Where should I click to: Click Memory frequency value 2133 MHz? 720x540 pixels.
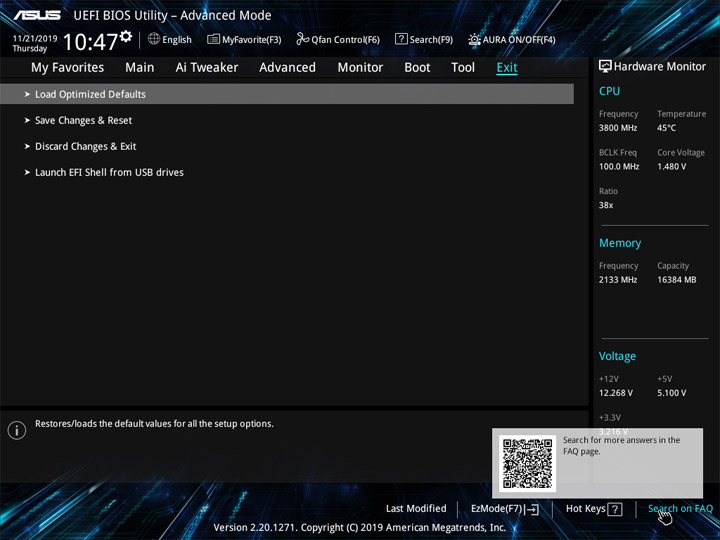click(x=618, y=280)
